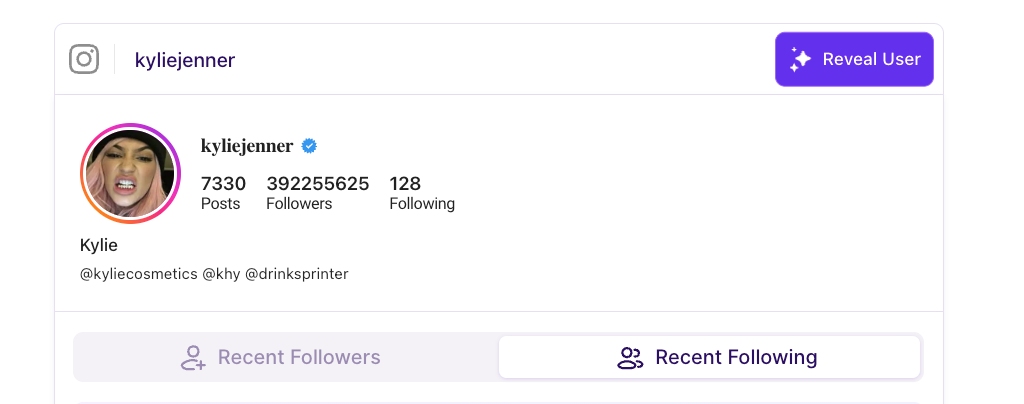Click the Posts label under 7330
This screenshot has width=1024, height=404.
point(221,204)
